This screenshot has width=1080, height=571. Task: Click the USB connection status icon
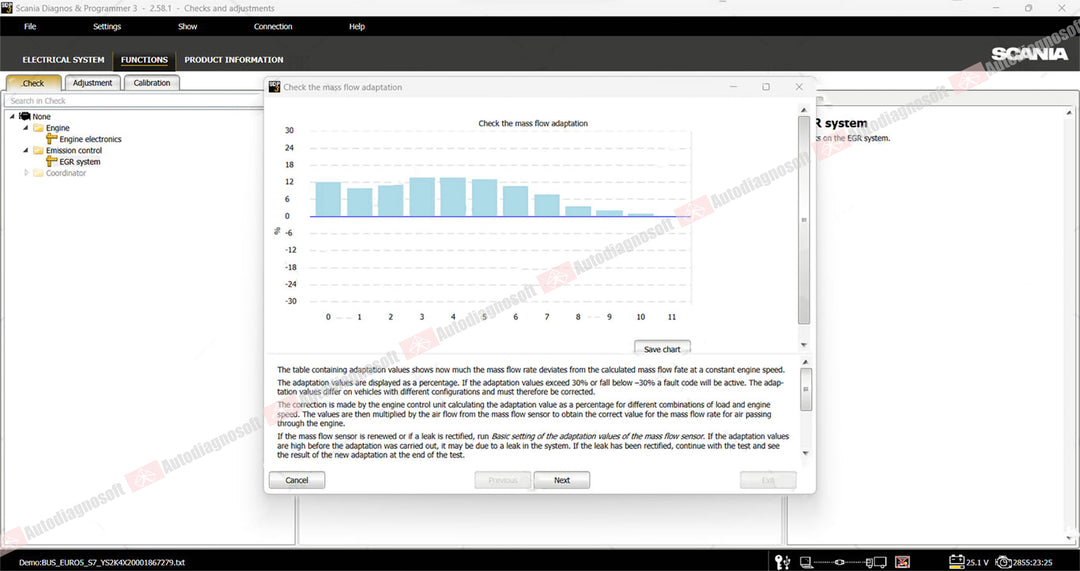(789, 561)
